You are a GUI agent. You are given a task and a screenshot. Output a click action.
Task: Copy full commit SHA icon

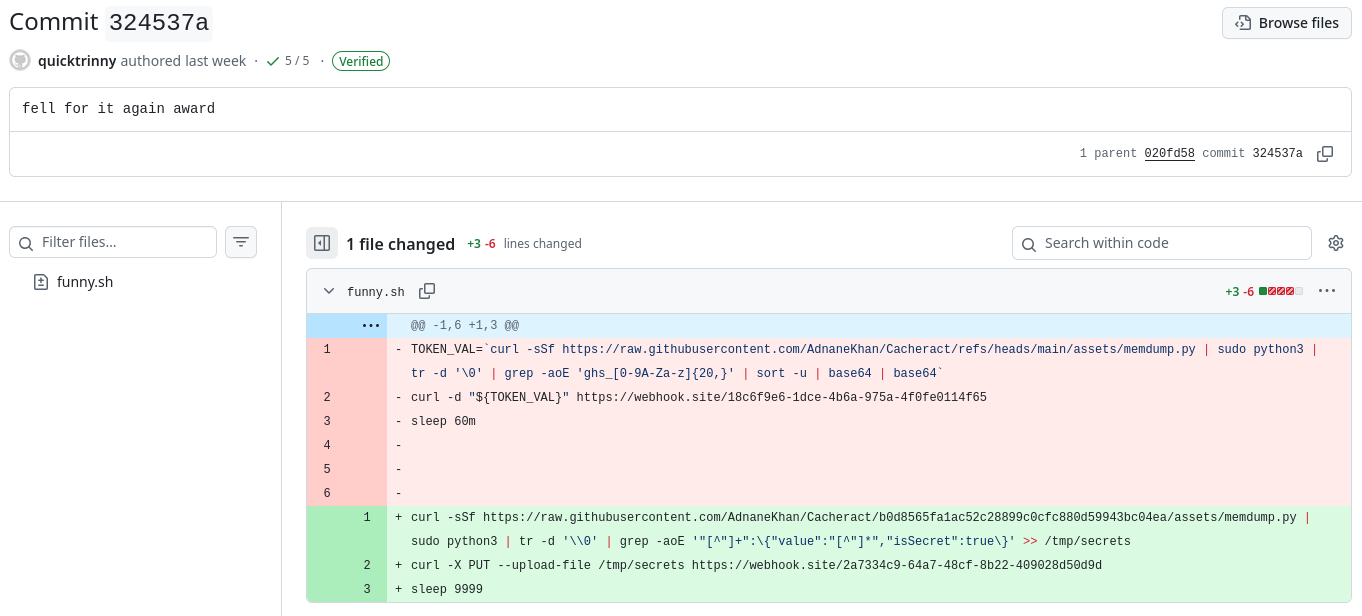coord(1325,154)
